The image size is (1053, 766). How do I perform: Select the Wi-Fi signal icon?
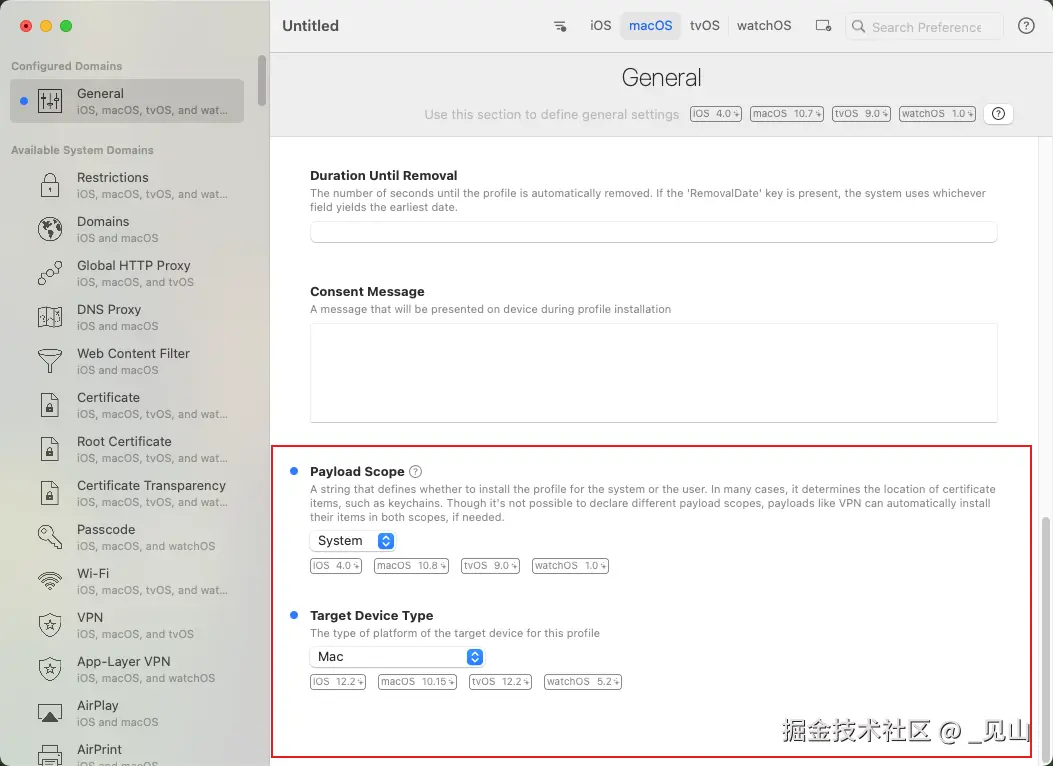pyautogui.click(x=50, y=581)
